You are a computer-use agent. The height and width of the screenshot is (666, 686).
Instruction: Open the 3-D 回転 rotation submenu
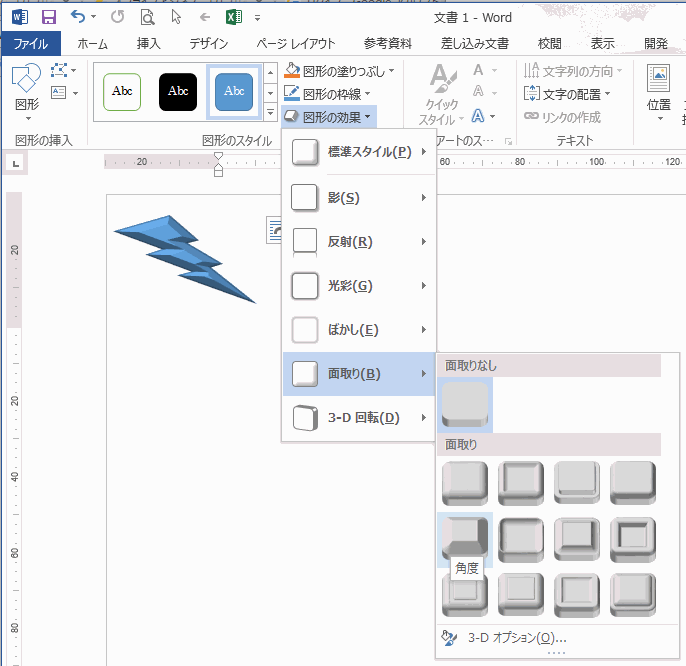point(359,418)
